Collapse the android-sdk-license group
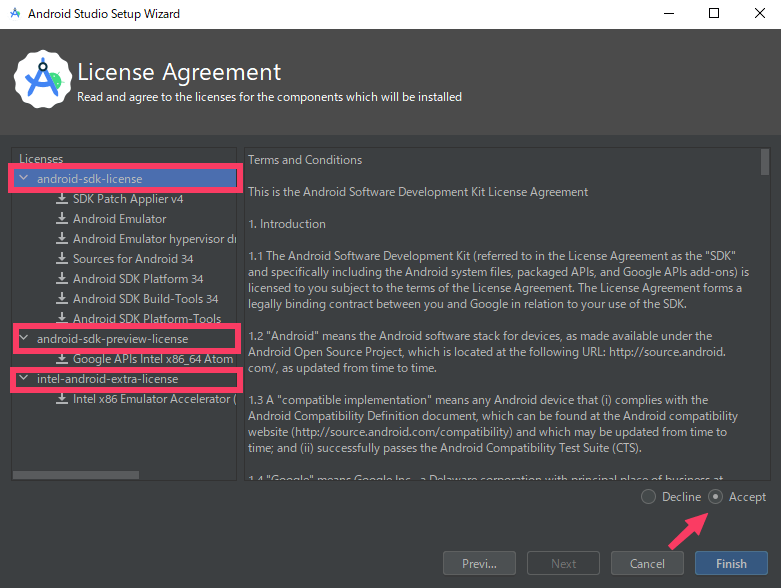 click(23, 178)
